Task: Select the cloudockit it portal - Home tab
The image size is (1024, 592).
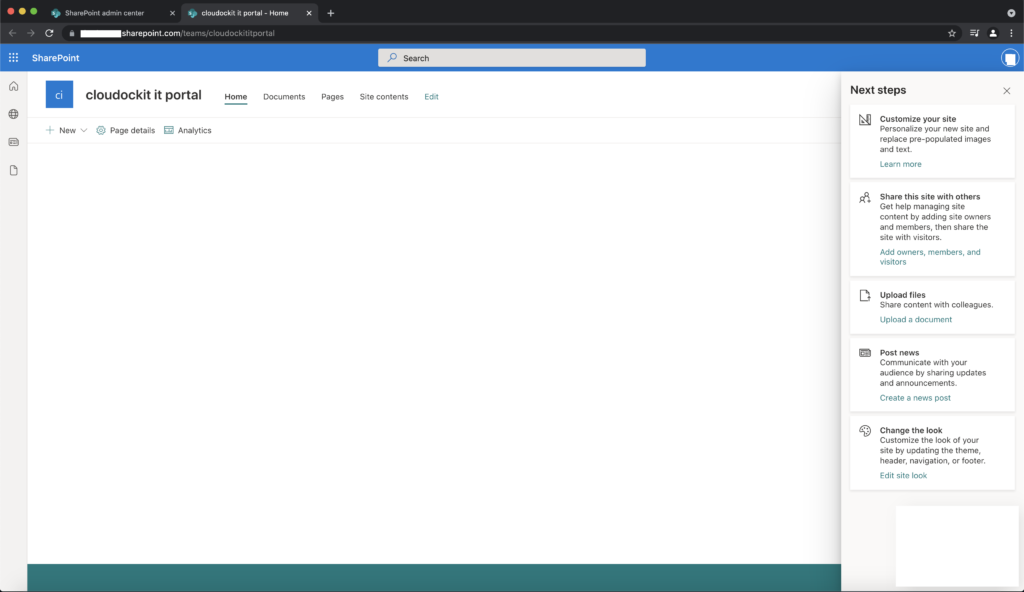Action: click(249, 13)
